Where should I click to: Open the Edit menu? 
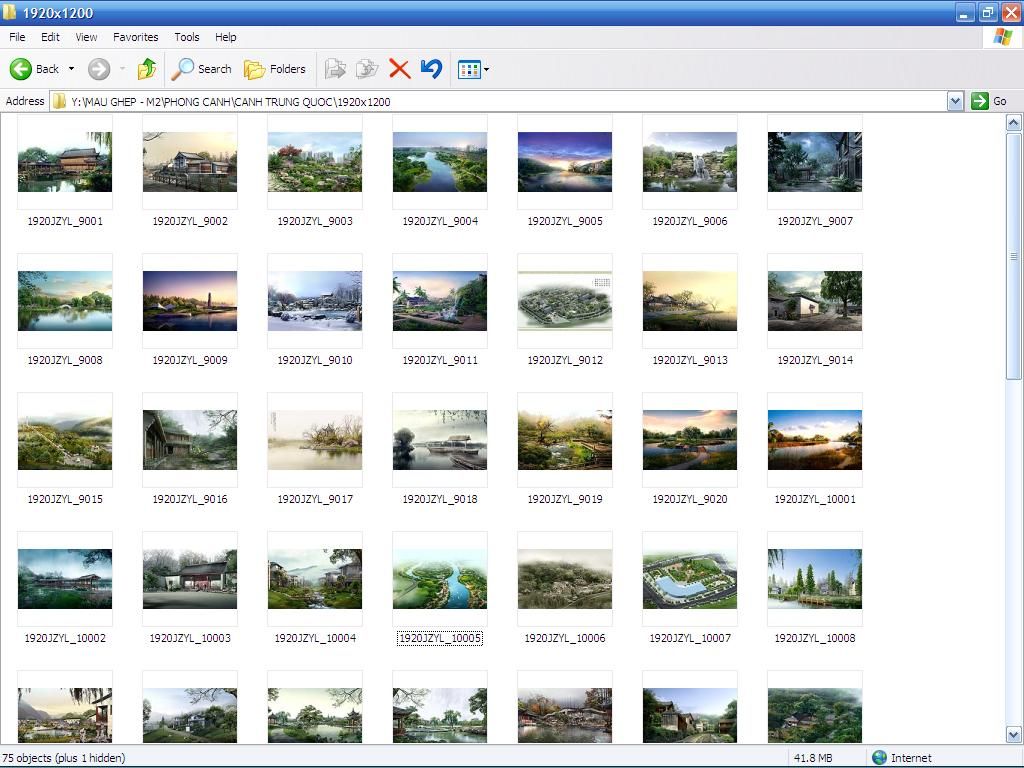[50, 37]
